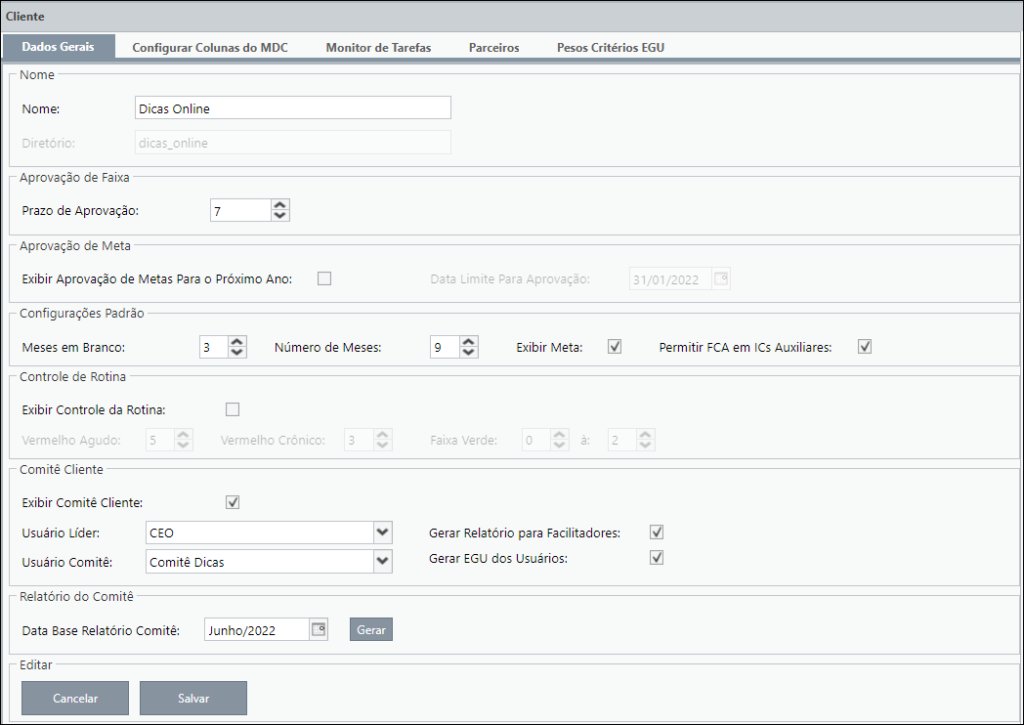This screenshot has width=1024, height=725.
Task: Enable Exibir Controle da Rotina checkbox
Action: [x=232, y=409]
